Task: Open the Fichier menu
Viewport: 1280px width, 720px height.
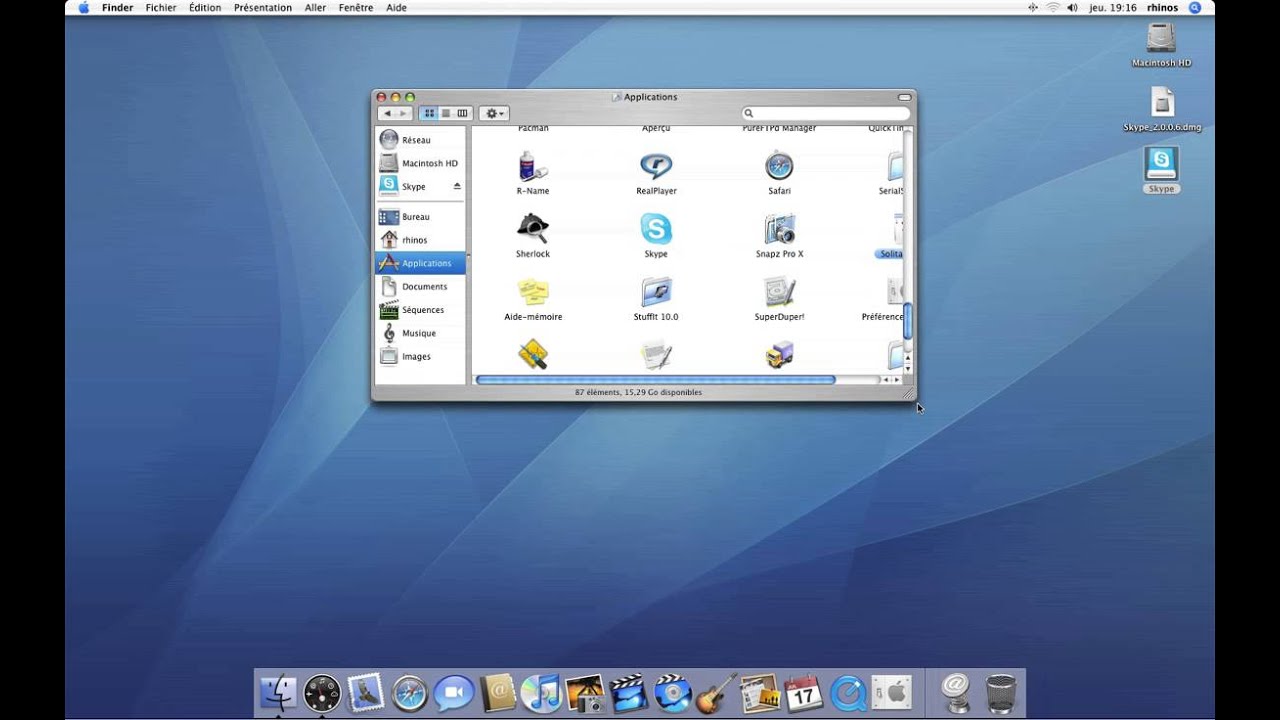Action: point(161,8)
